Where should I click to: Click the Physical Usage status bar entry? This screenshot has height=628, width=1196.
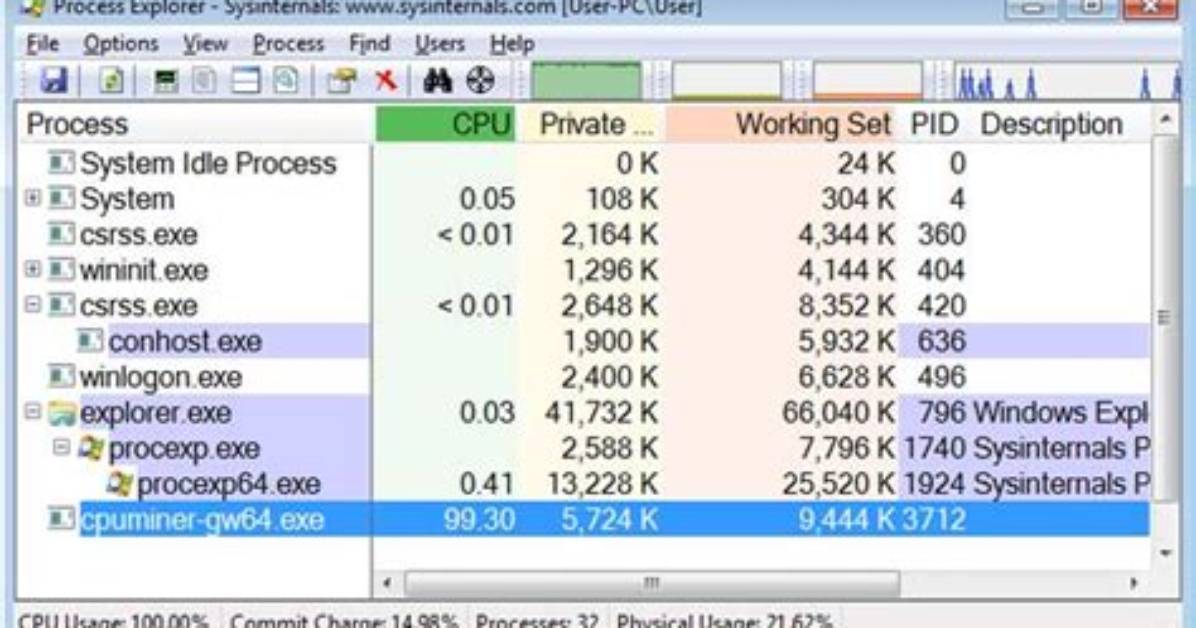[724, 620]
